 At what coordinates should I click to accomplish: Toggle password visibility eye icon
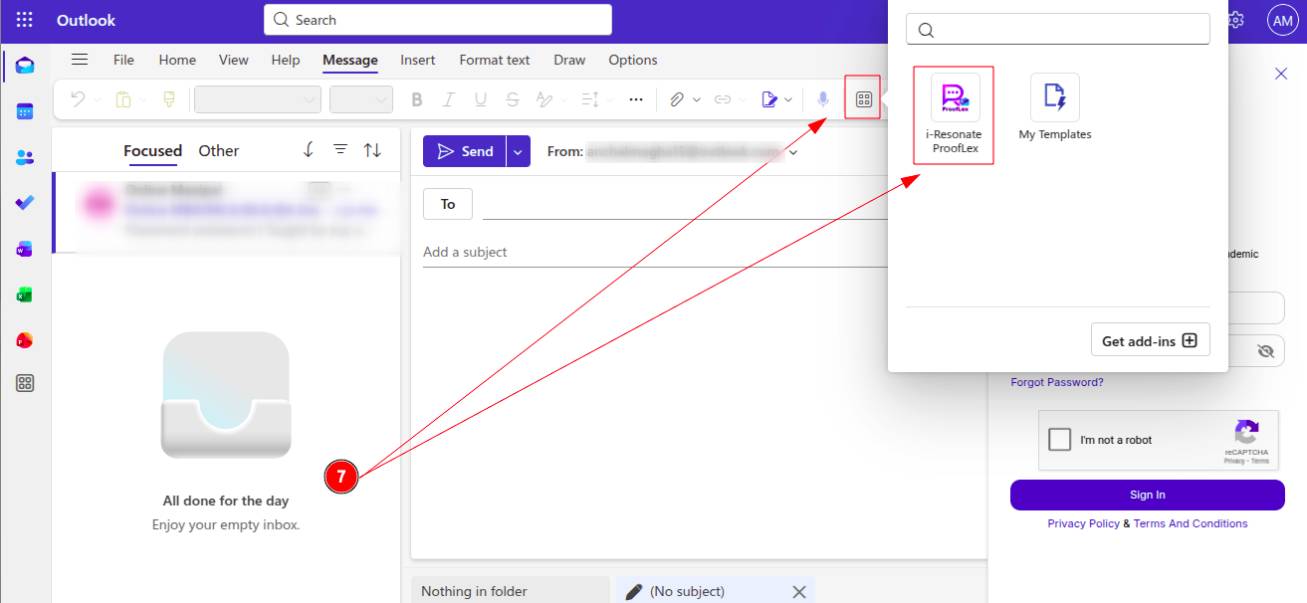click(1266, 351)
